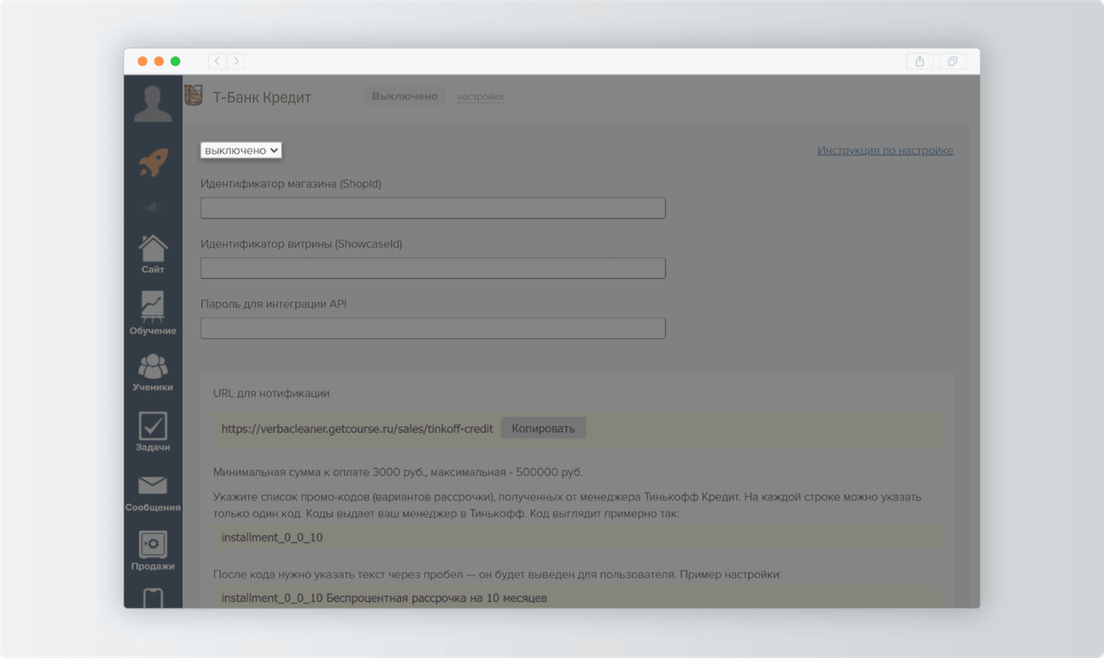Viewport: 1104px width, 658px height.
Task: Go forward with browser forward arrow
Action: pos(236,61)
